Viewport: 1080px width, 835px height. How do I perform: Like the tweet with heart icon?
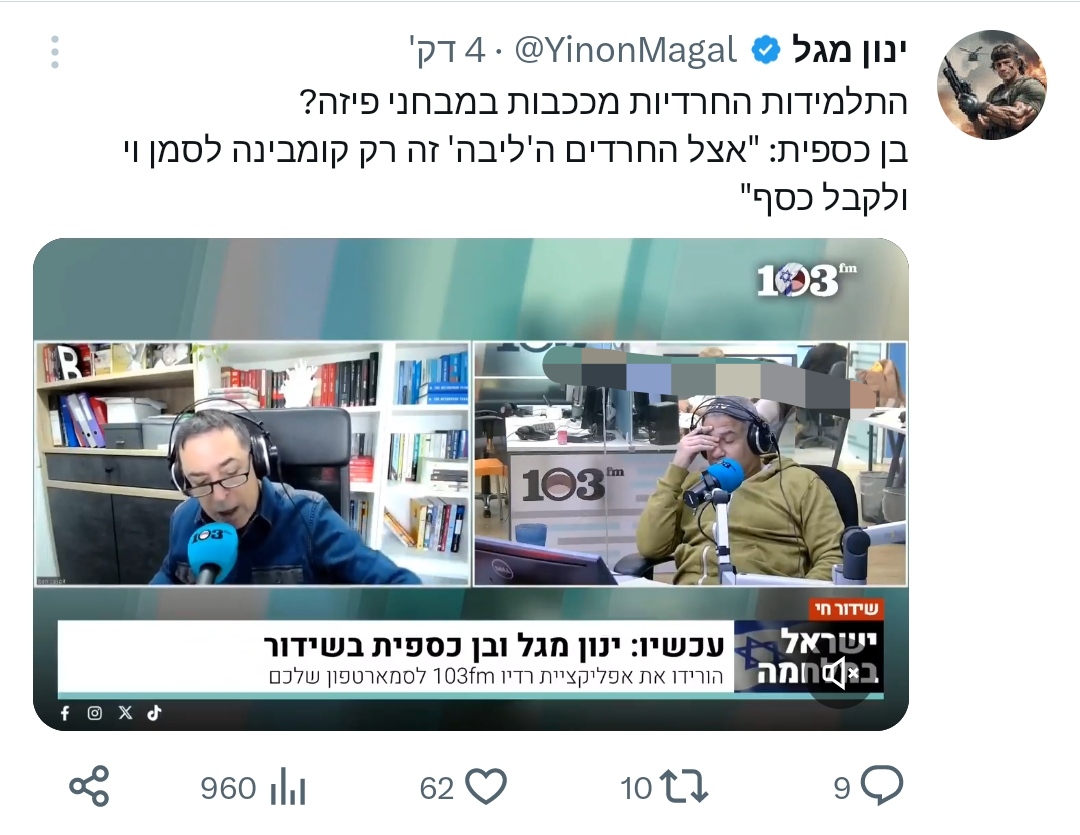tap(486, 786)
